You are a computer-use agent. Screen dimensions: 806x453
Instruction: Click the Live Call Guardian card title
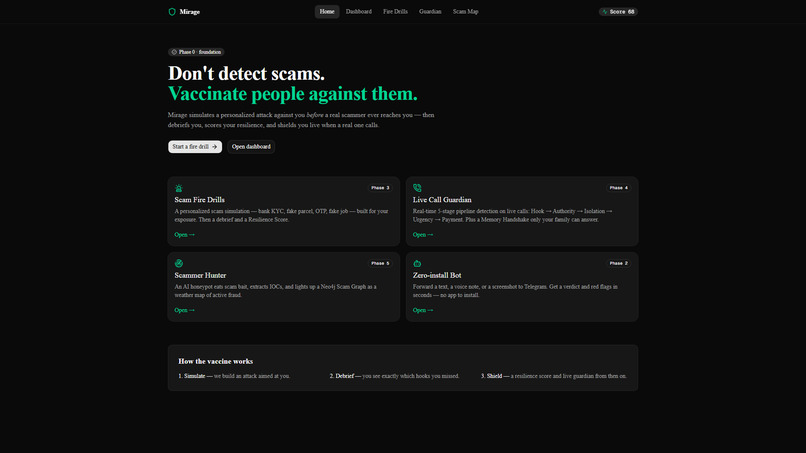(442, 200)
